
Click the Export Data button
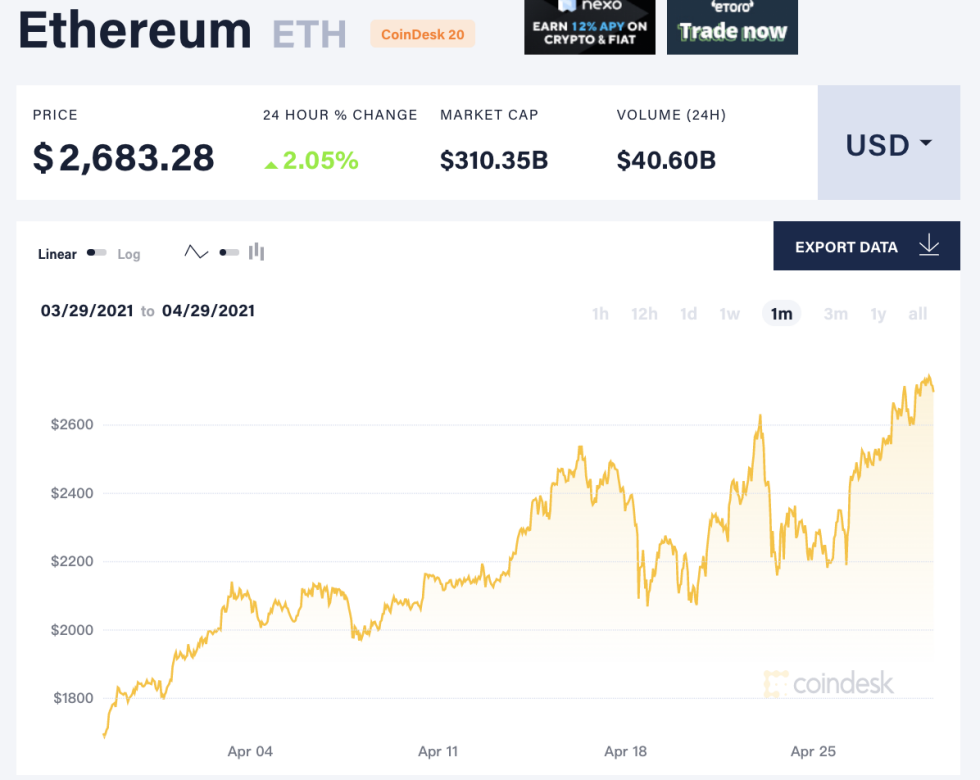click(866, 245)
